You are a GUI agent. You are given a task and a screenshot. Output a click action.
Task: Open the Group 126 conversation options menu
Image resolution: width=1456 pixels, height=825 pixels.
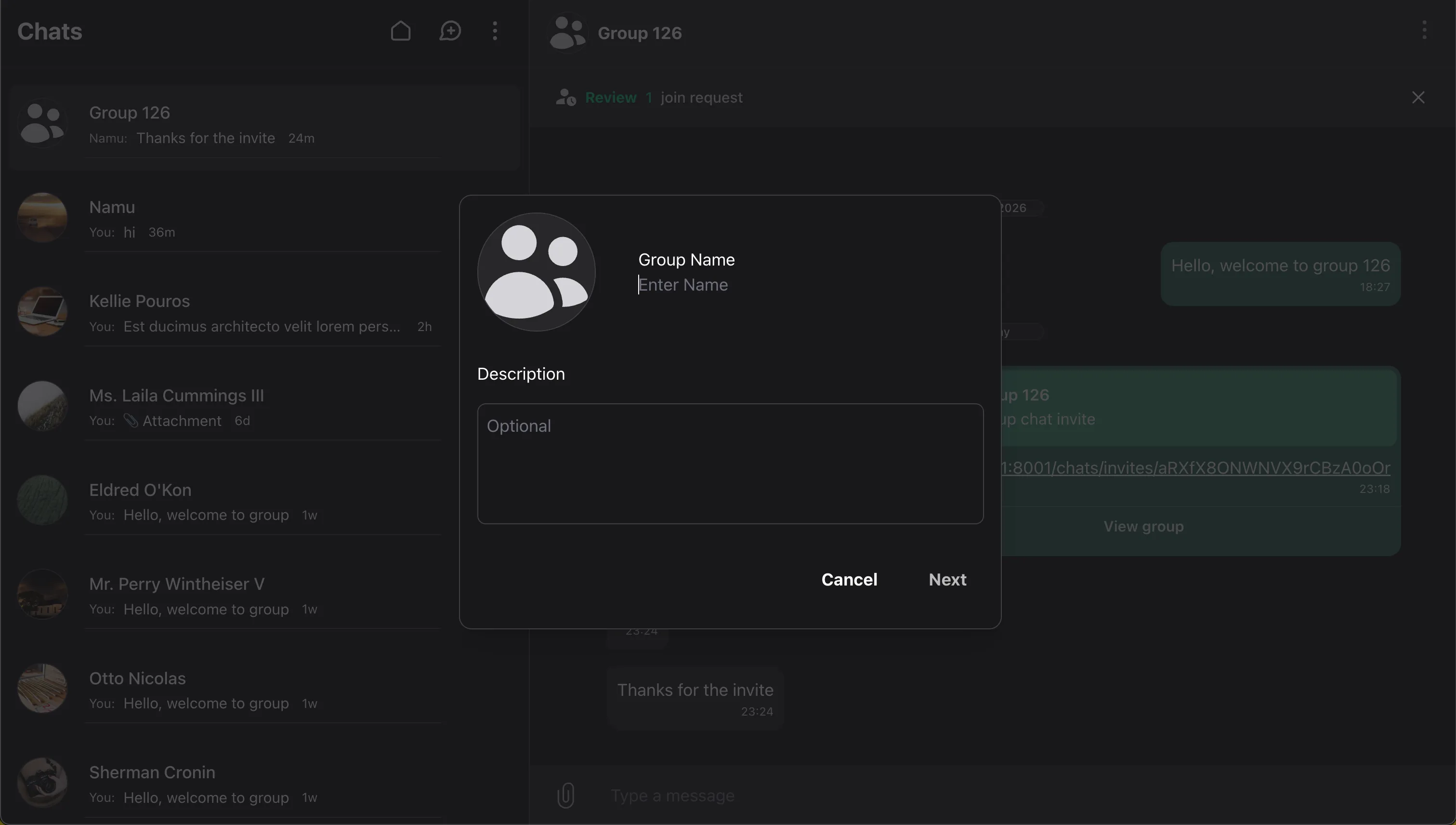(1424, 30)
